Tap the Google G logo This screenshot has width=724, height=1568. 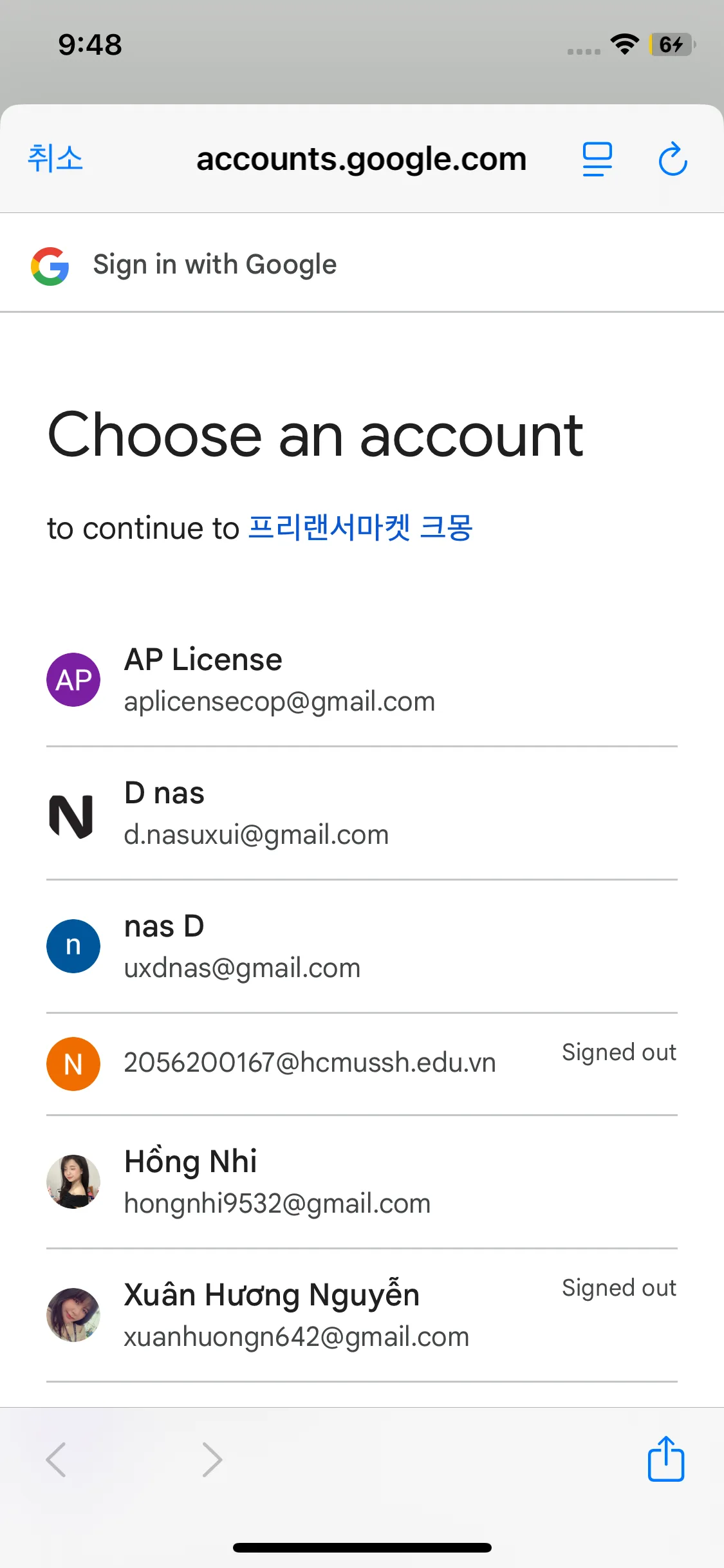[x=50, y=266]
